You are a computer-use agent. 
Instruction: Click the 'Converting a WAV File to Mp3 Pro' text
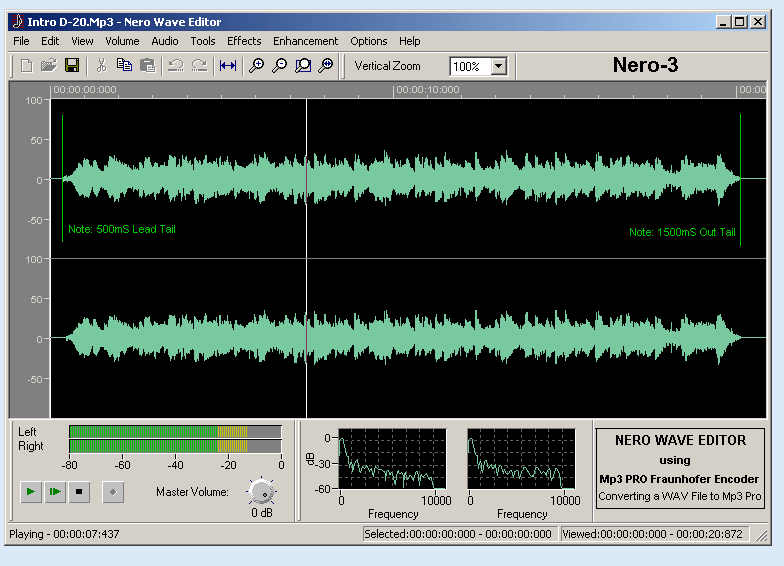pyautogui.click(x=680, y=496)
